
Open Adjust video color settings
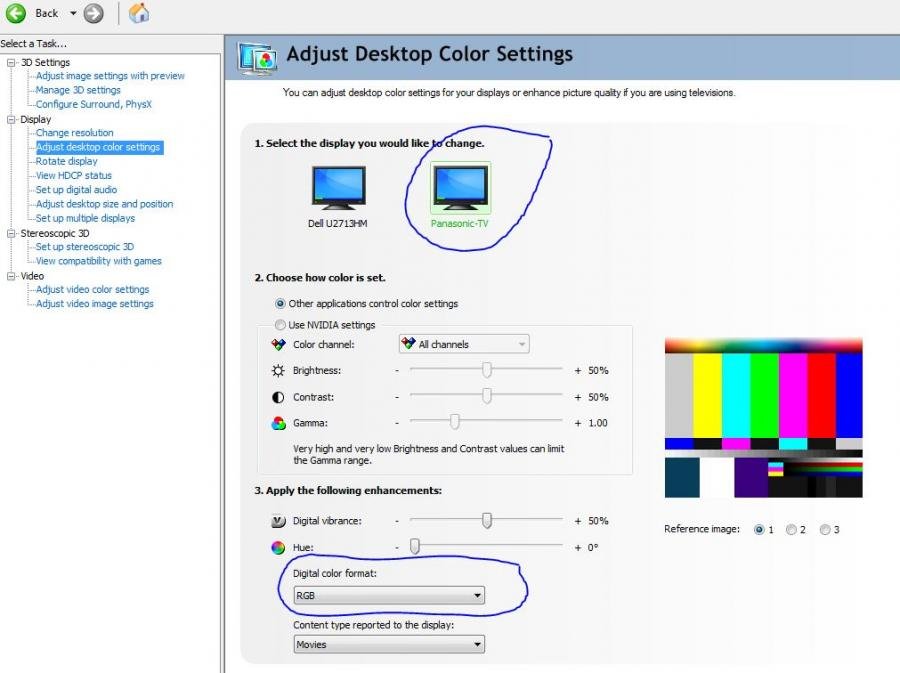(x=92, y=290)
